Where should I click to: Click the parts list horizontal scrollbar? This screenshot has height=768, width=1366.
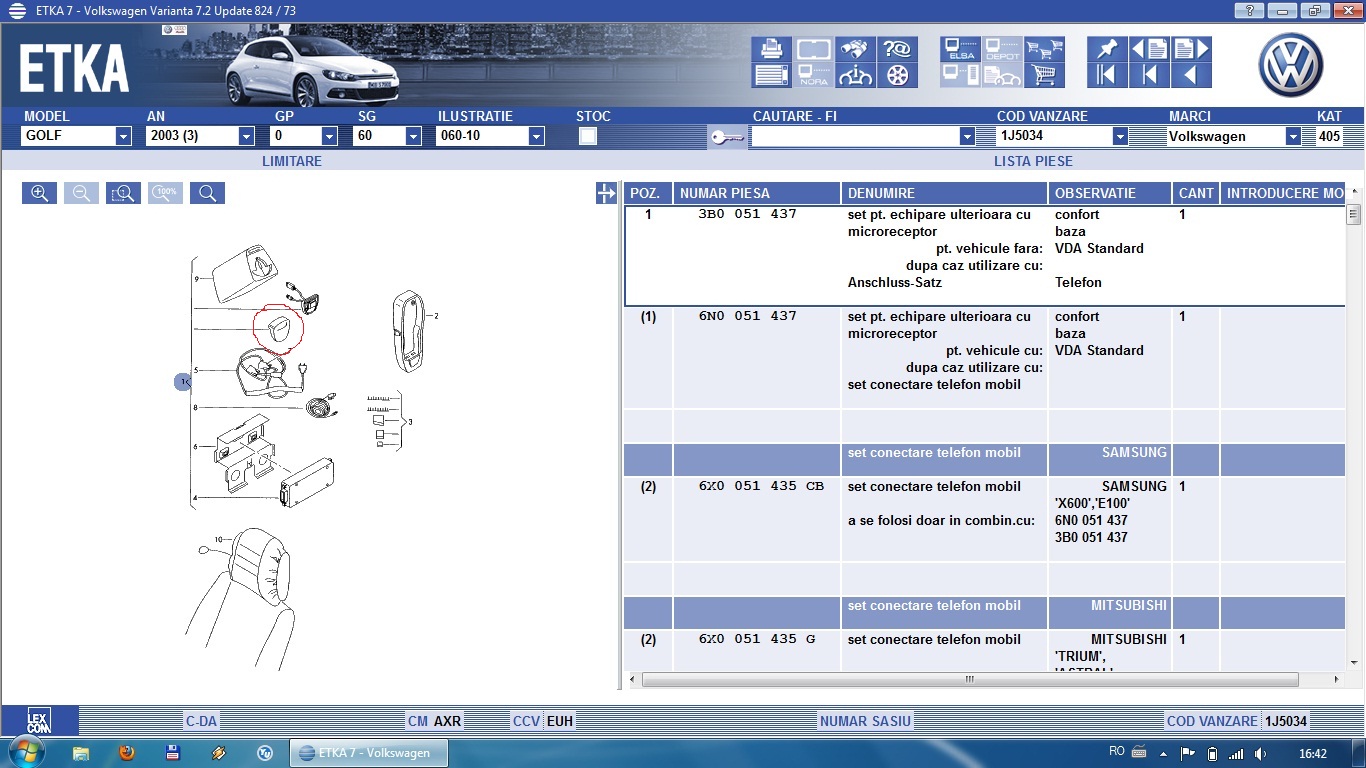click(x=969, y=679)
